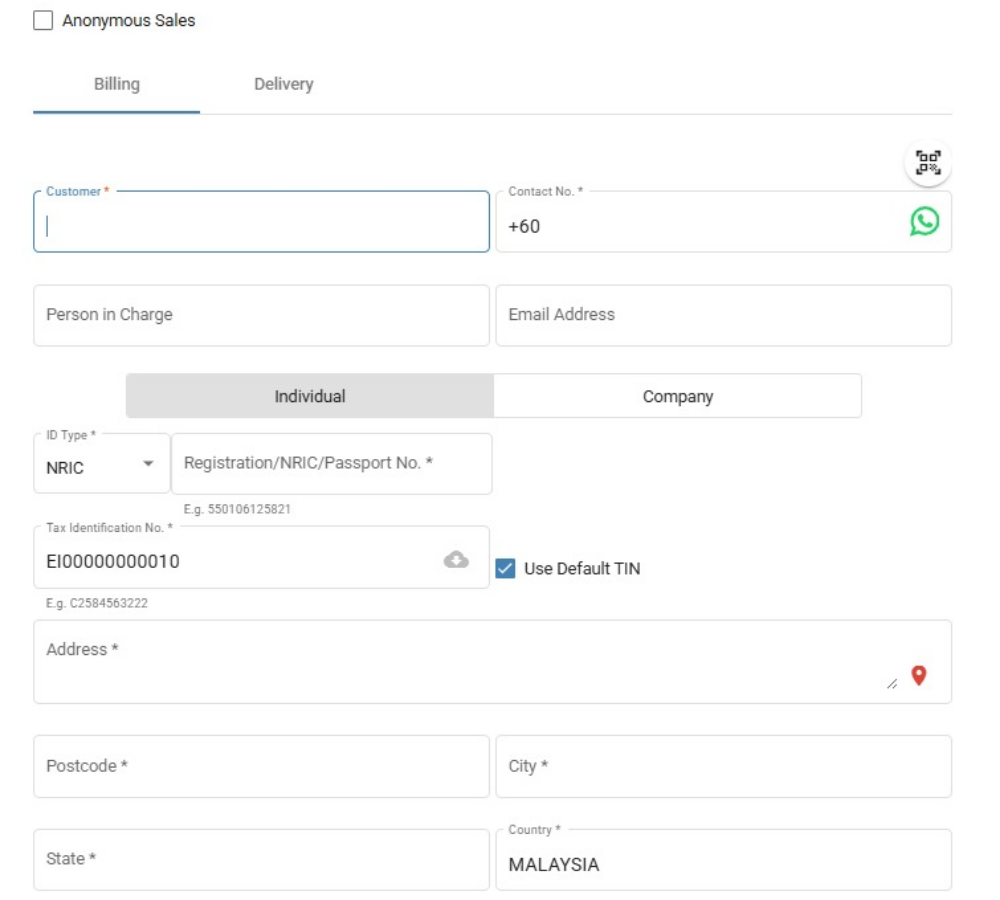This screenshot has height=900, width=1000.
Task: Select the Individual customer type
Action: (310, 396)
